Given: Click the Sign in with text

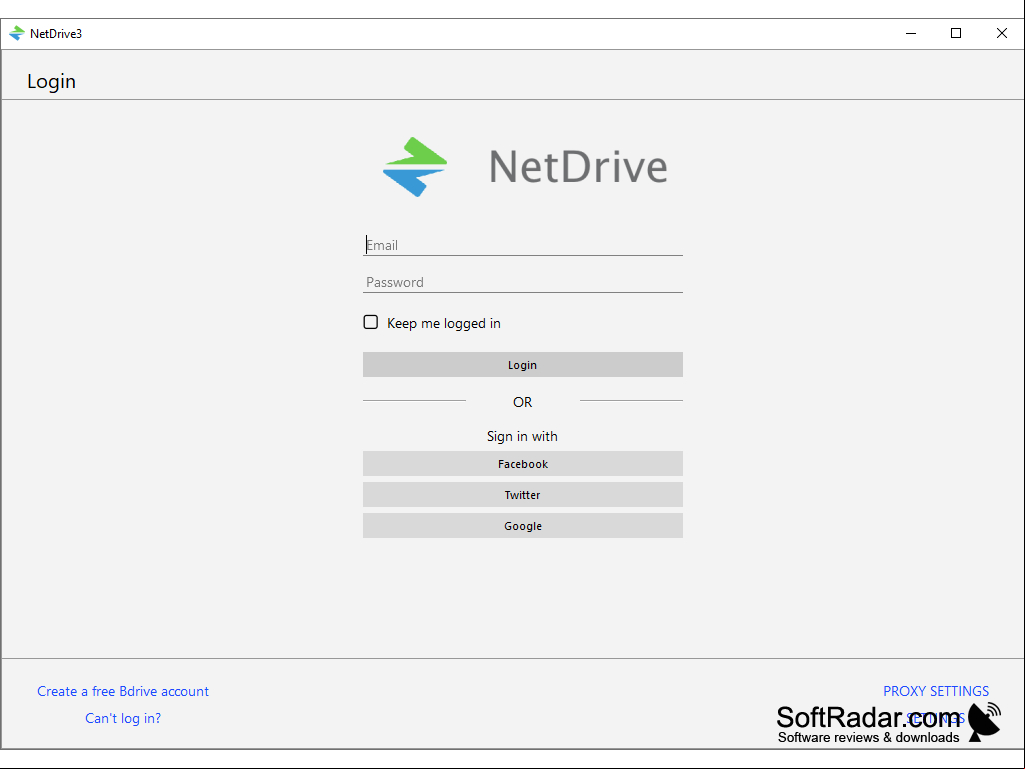Looking at the screenshot, I should pos(522,436).
